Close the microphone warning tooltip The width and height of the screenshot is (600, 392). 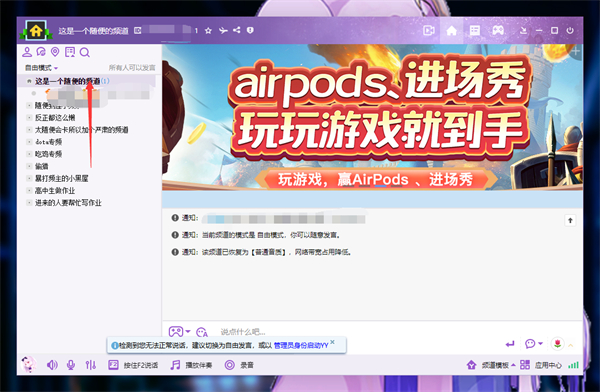332,342
